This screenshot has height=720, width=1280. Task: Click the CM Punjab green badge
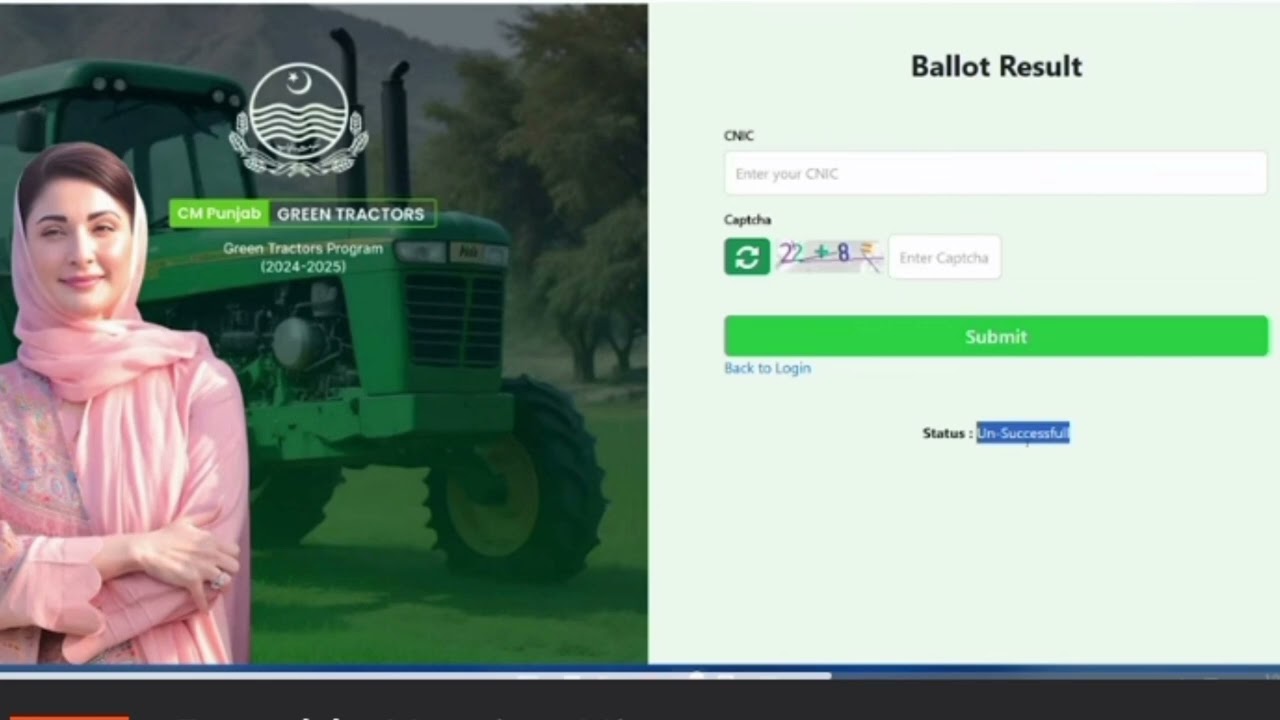click(x=219, y=214)
